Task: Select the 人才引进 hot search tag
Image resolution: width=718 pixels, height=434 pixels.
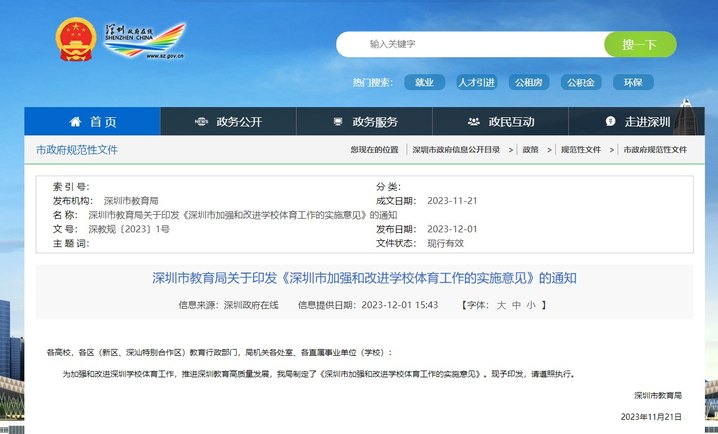Action: tap(476, 82)
